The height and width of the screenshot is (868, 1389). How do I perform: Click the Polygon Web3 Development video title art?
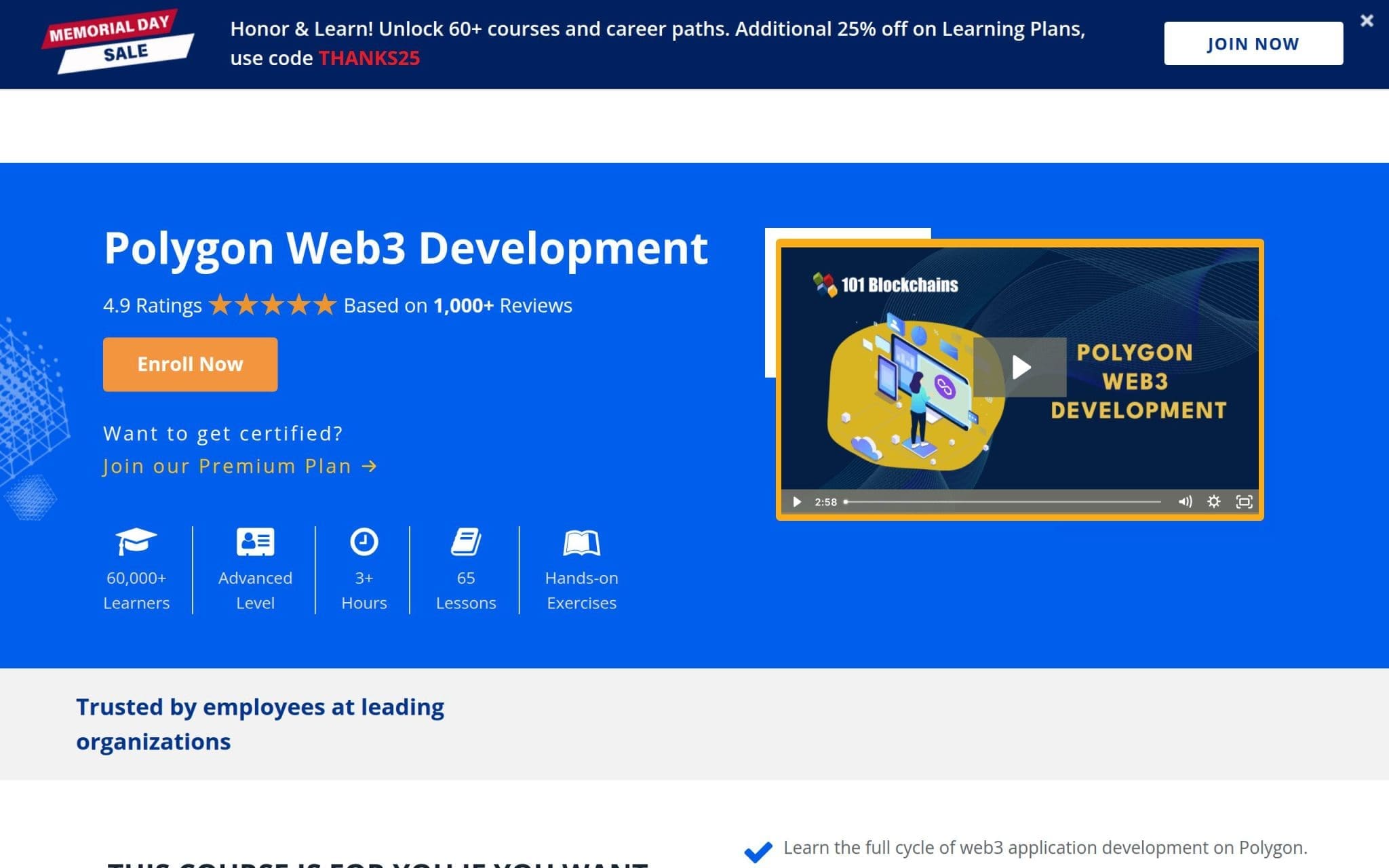click(1138, 381)
